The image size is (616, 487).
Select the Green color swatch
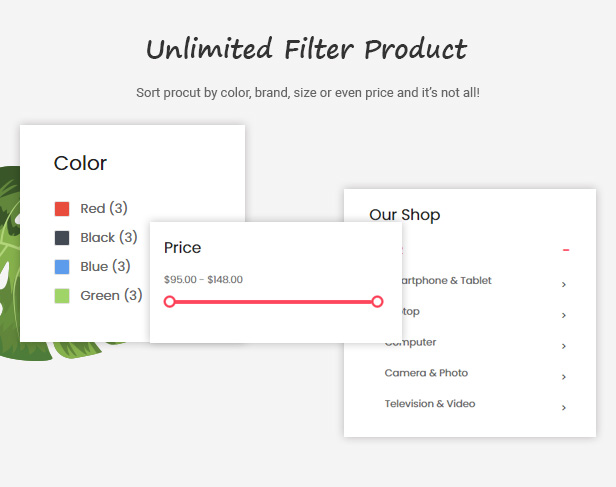click(62, 296)
